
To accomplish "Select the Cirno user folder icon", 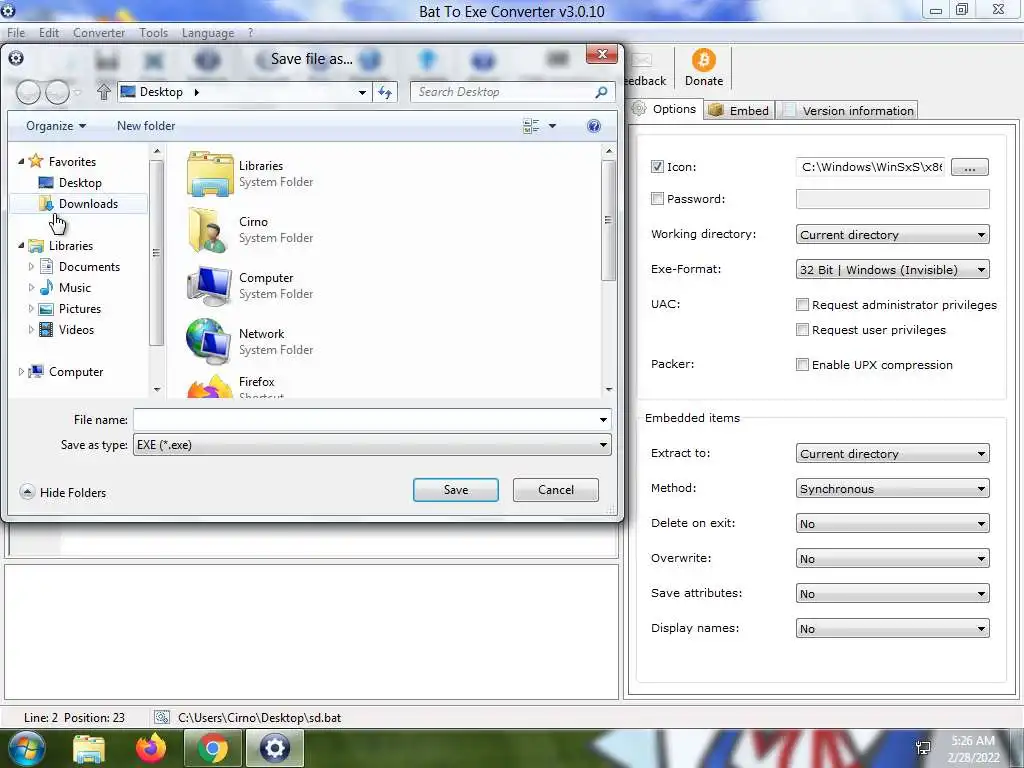I will pyautogui.click(x=210, y=230).
